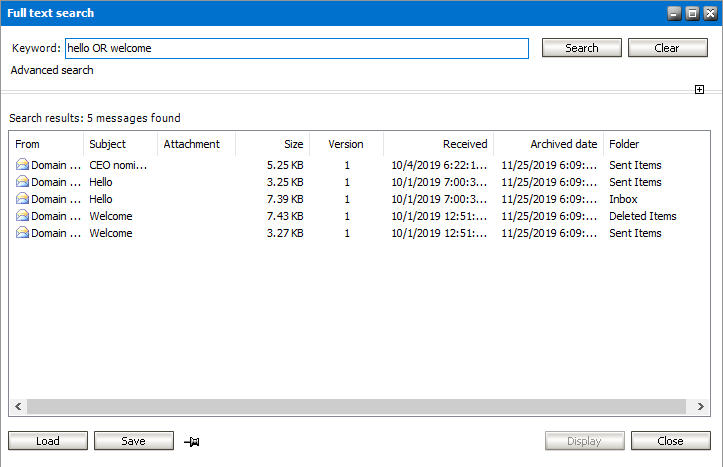Select envelope icon of Welcome 7.43 KB message
The height and width of the screenshot is (467, 723).
[22, 216]
